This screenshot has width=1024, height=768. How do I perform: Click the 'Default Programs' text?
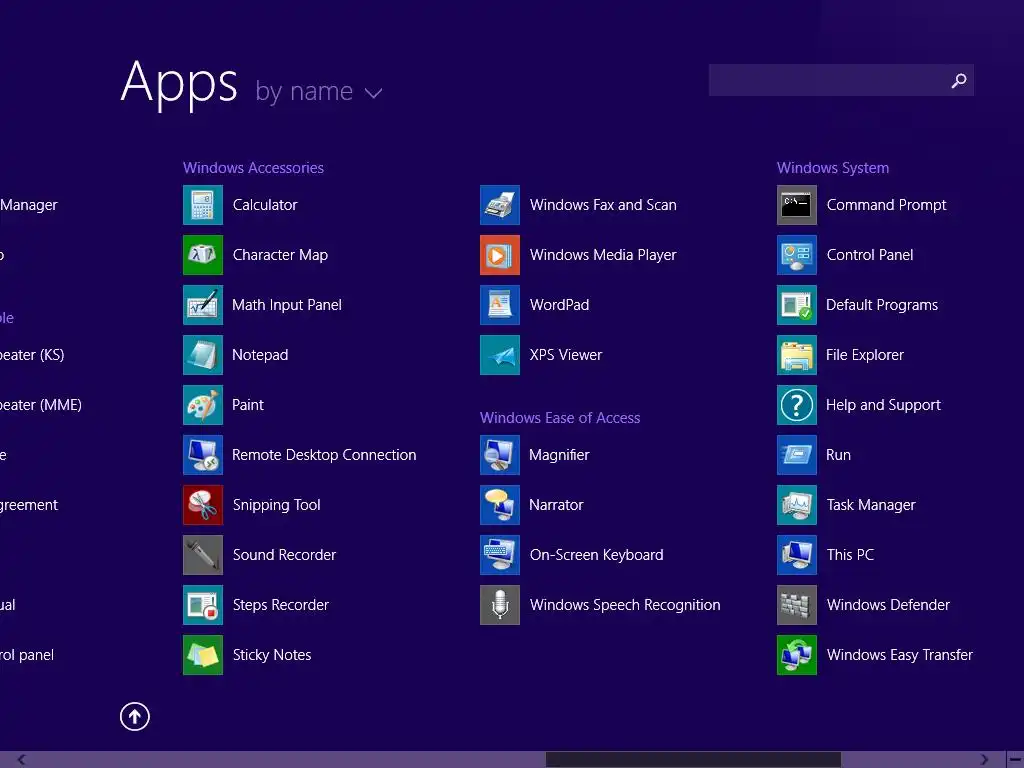pos(882,305)
